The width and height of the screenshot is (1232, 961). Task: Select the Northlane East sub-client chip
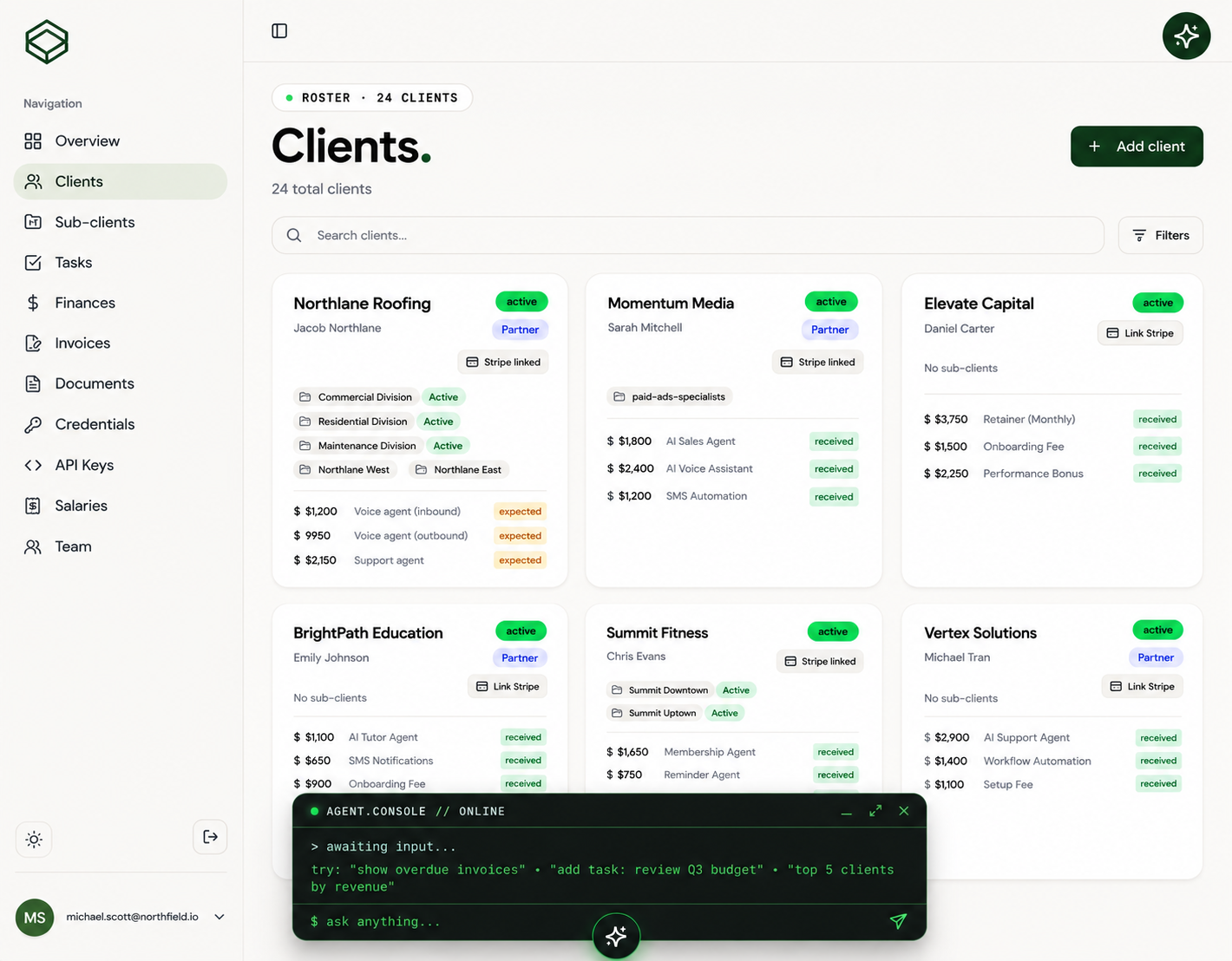[459, 469]
